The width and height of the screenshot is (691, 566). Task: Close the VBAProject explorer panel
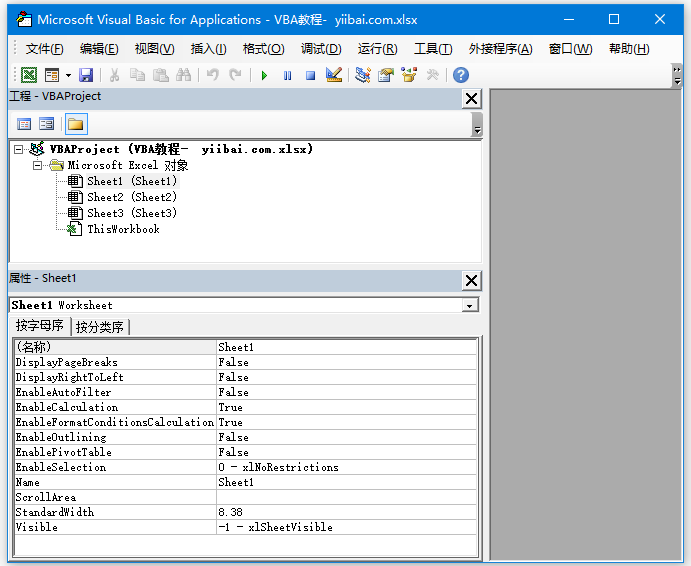click(471, 99)
